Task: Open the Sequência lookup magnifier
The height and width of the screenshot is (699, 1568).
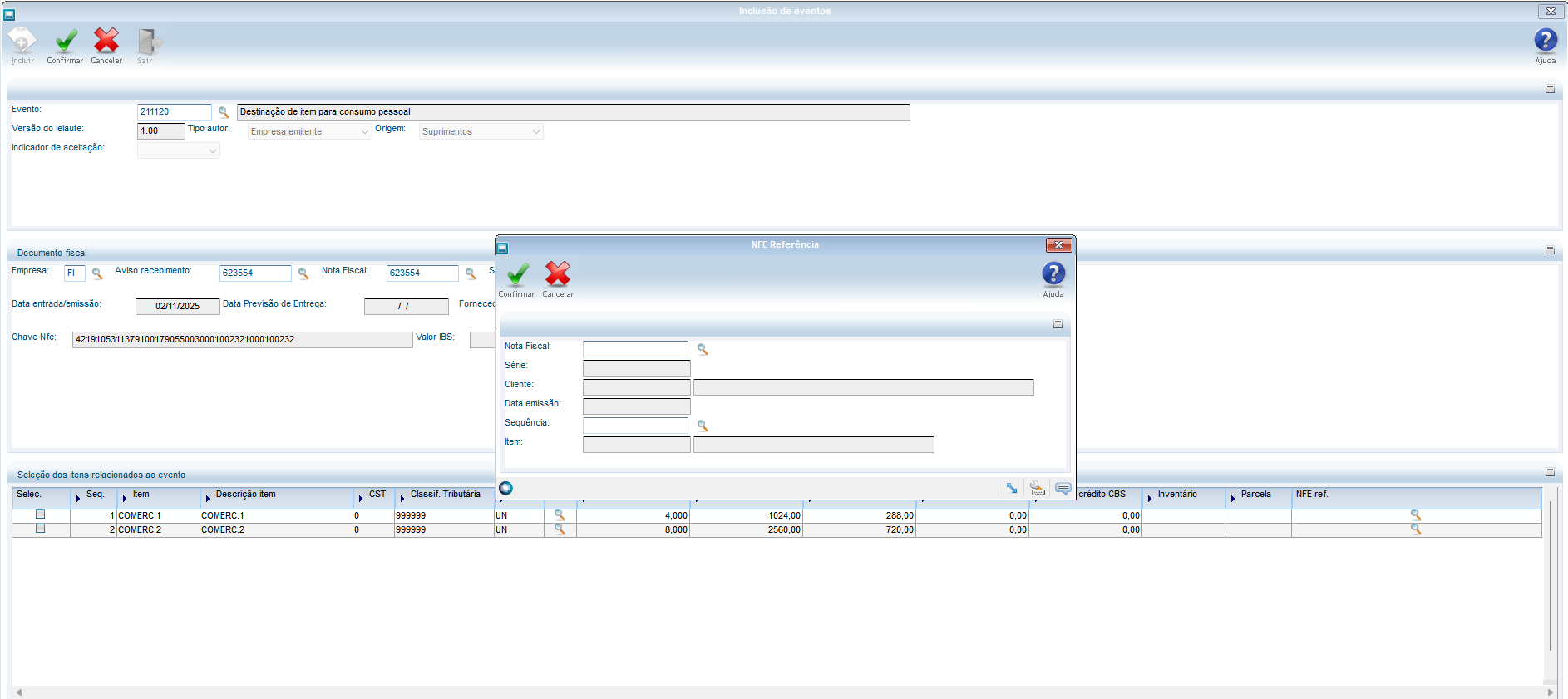Action: tap(703, 426)
